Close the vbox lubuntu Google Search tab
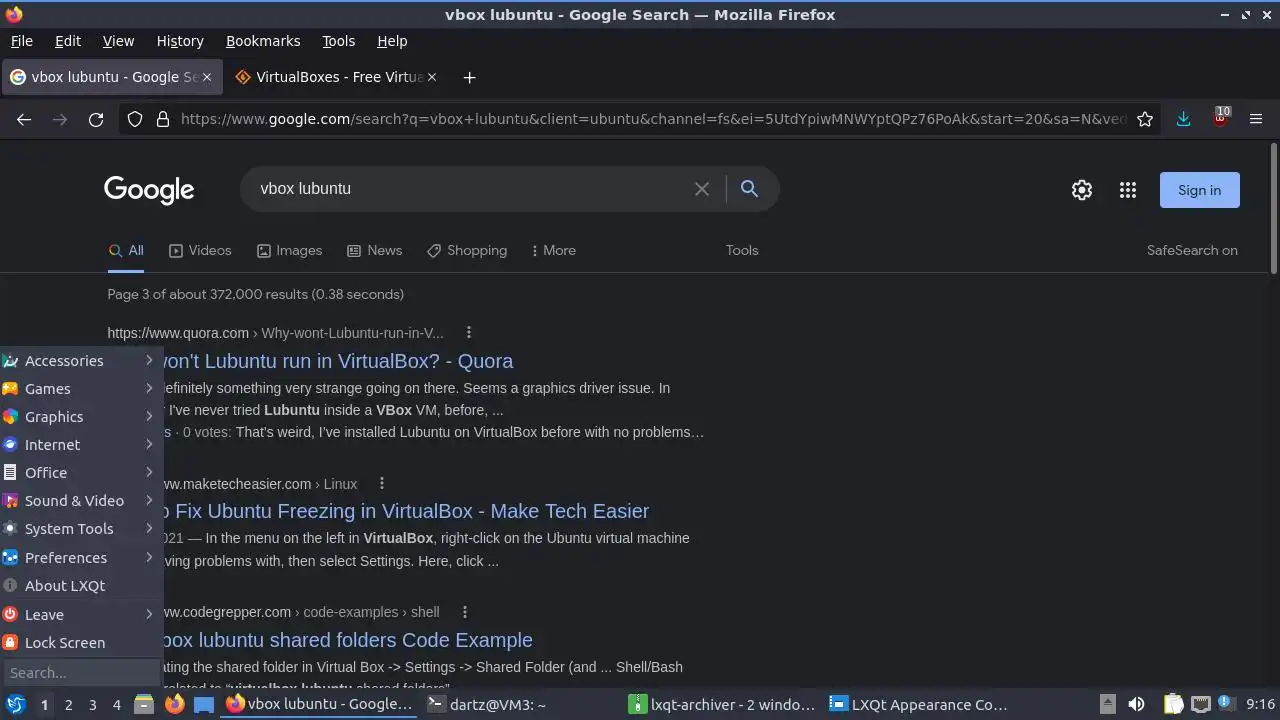Image resolution: width=1280 pixels, height=720 pixels. coord(207,77)
